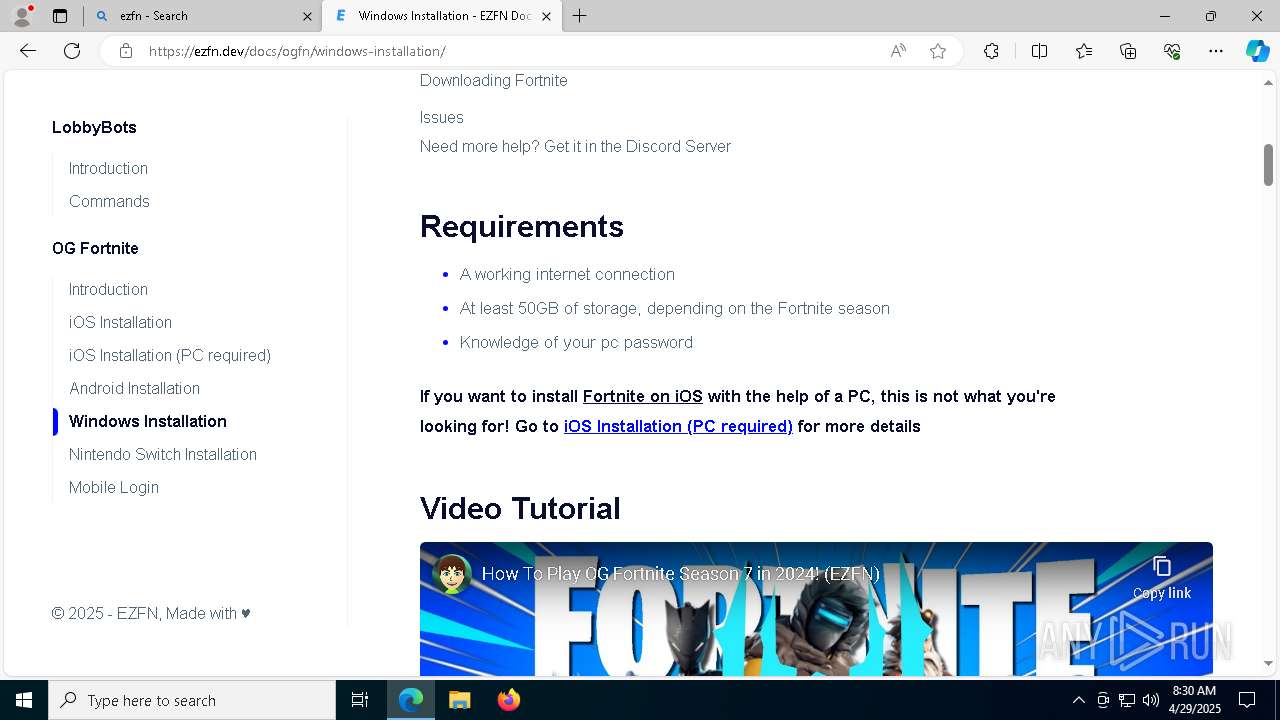The width and height of the screenshot is (1280, 720).
Task: Select Windows Installation in sidebar
Action: 148,421
